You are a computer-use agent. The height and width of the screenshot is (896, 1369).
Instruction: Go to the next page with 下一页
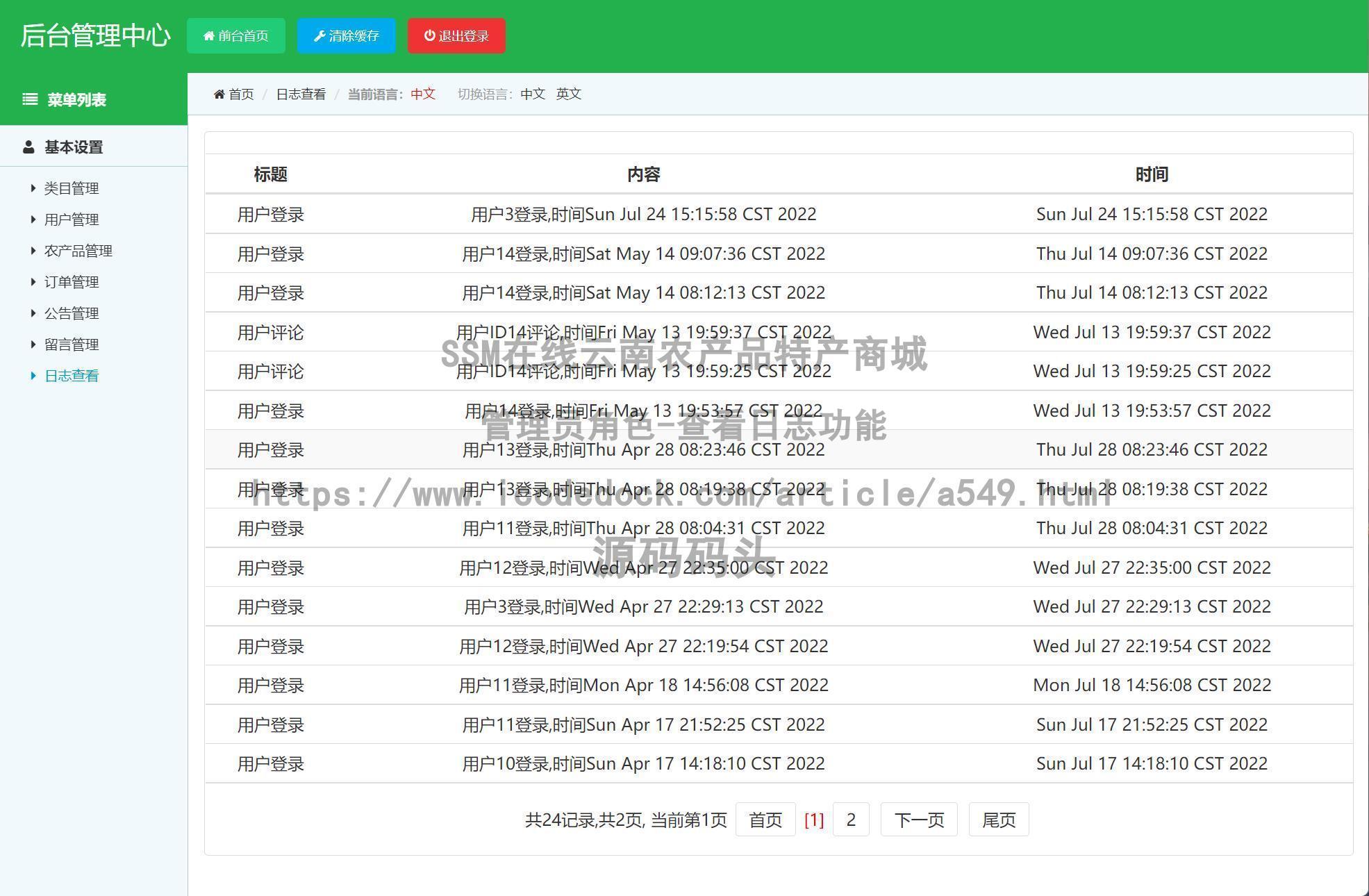point(918,820)
